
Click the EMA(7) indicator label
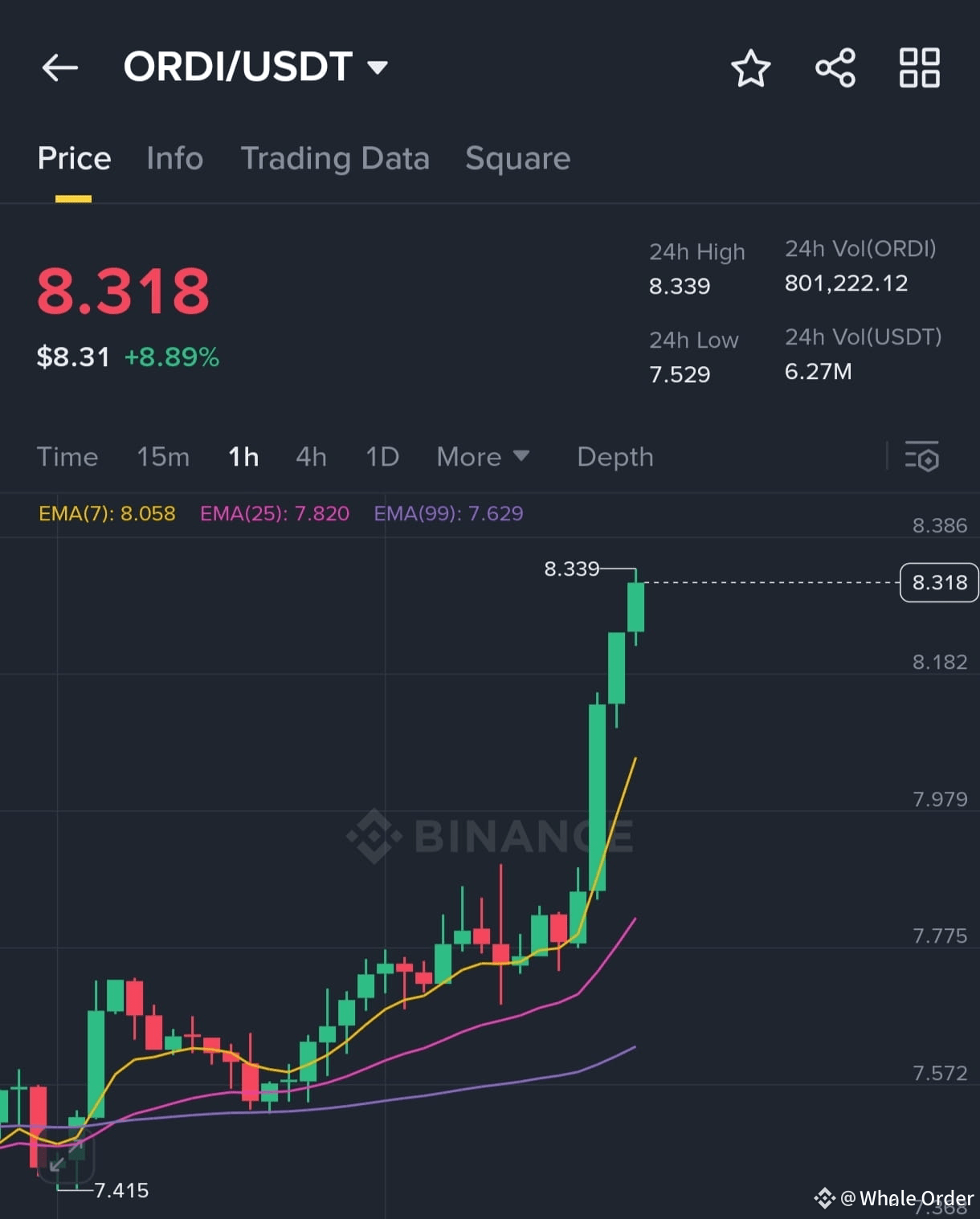107,513
